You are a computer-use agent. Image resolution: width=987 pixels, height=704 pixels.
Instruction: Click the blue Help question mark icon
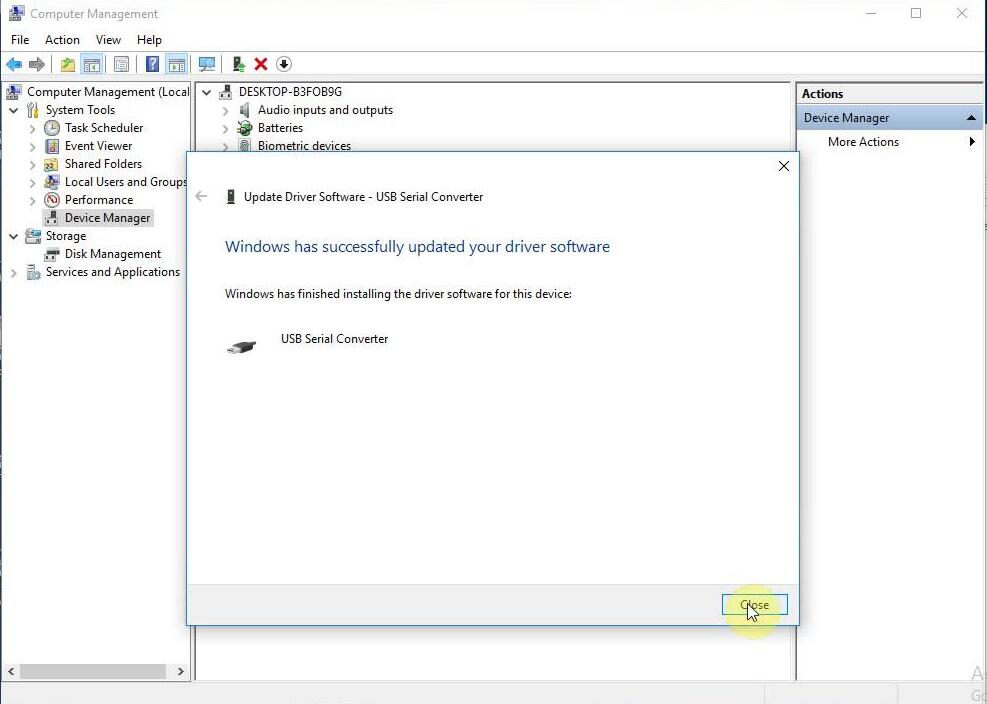pyautogui.click(x=152, y=64)
